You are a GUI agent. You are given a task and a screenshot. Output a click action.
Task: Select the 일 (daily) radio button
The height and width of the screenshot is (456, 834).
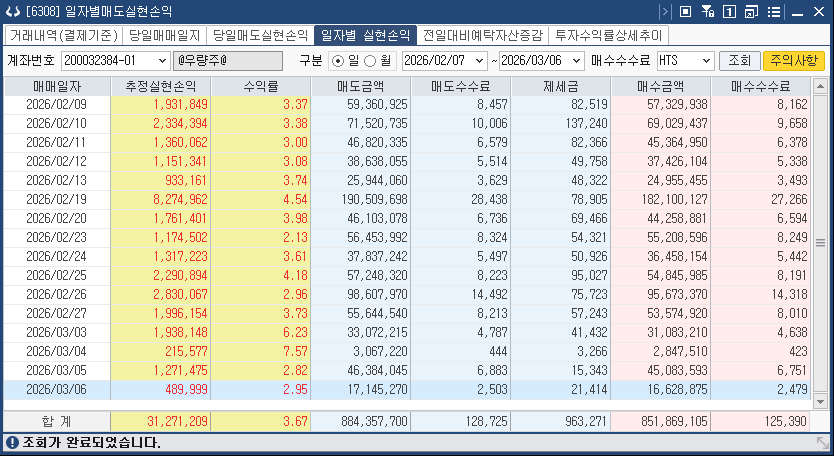337,60
